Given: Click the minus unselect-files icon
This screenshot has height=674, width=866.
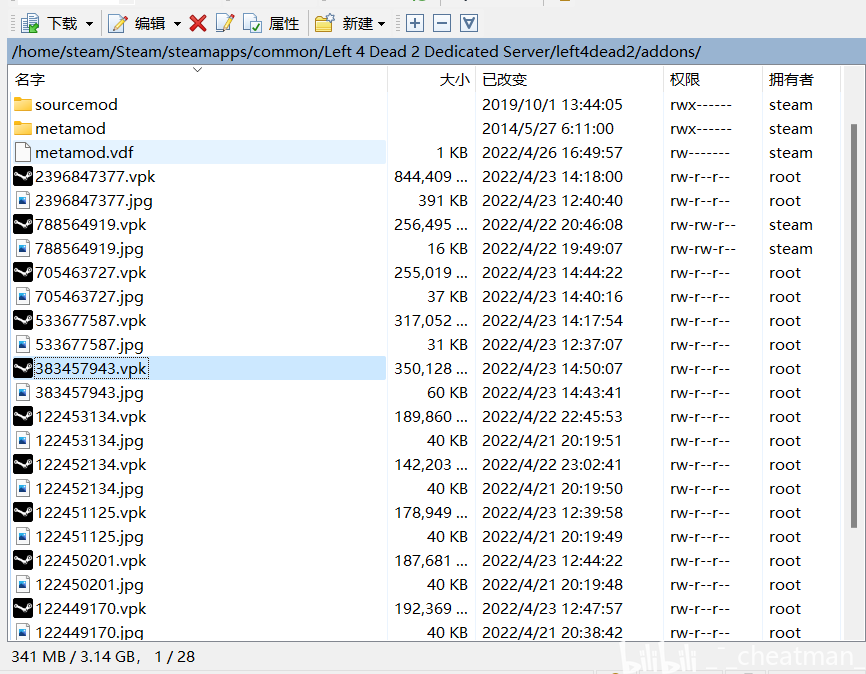Looking at the screenshot, I should (x=442, y=23).
